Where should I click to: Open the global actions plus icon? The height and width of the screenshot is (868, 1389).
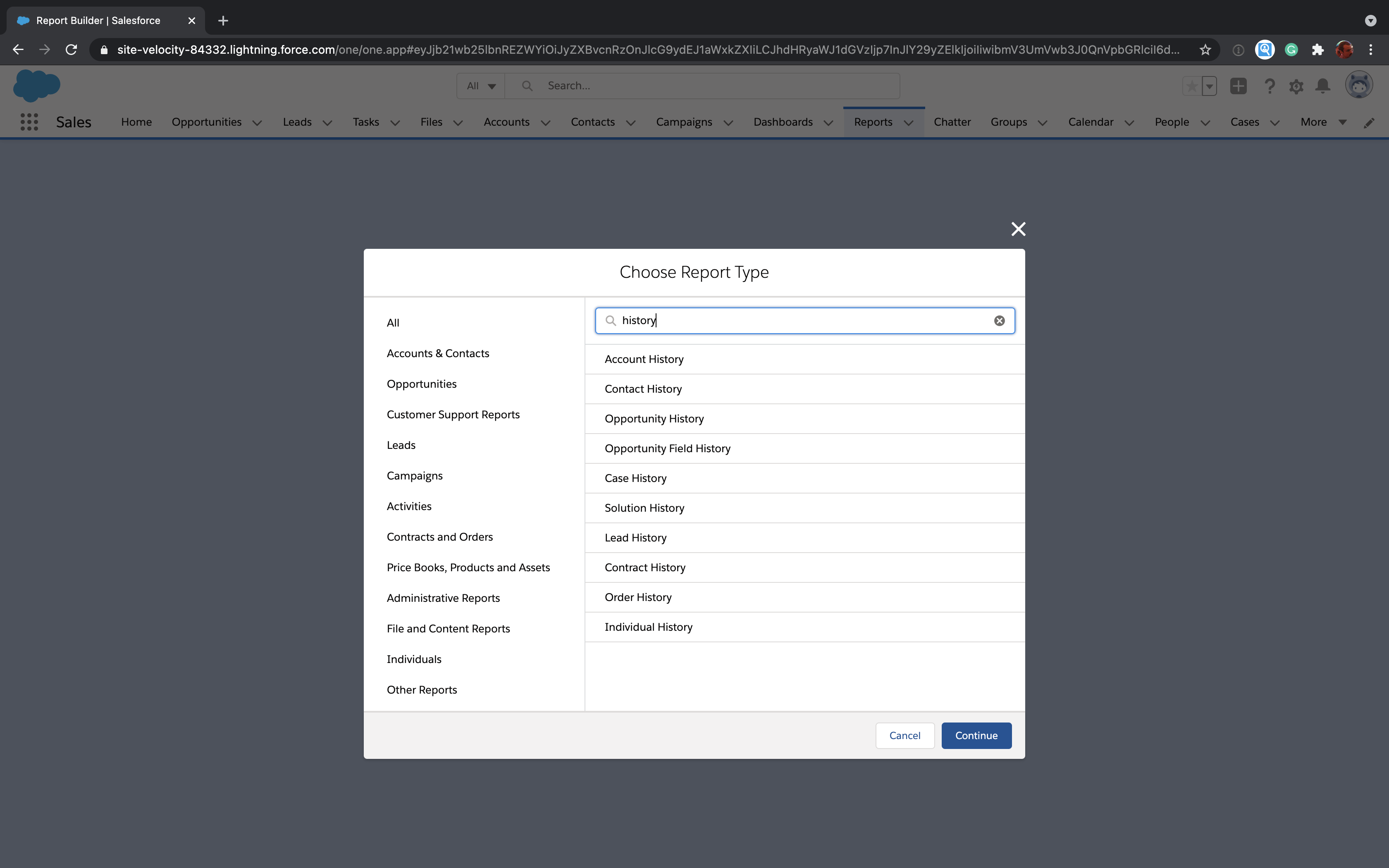coord(1238,86)
